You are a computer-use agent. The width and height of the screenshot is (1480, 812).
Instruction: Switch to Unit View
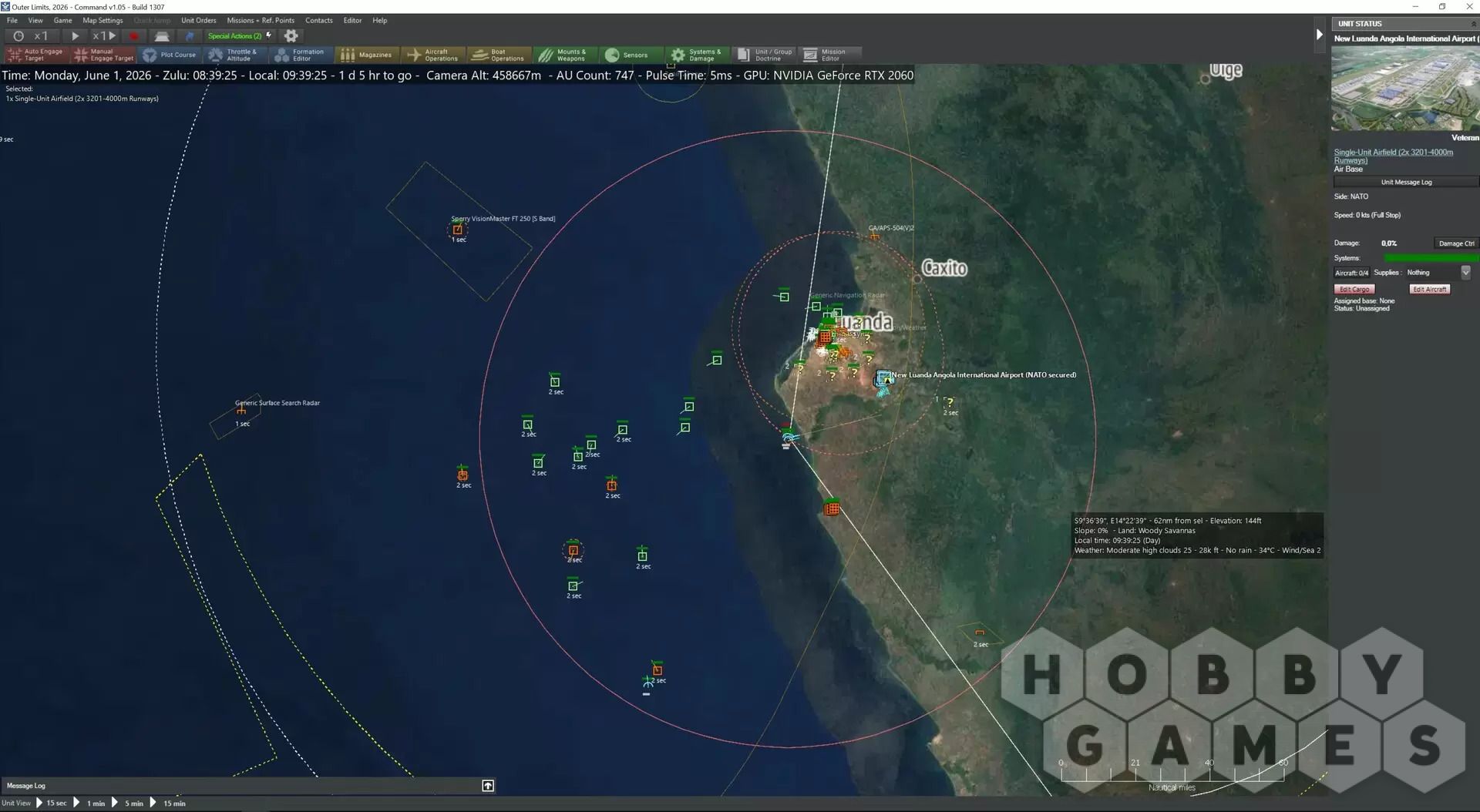[16, 804]
